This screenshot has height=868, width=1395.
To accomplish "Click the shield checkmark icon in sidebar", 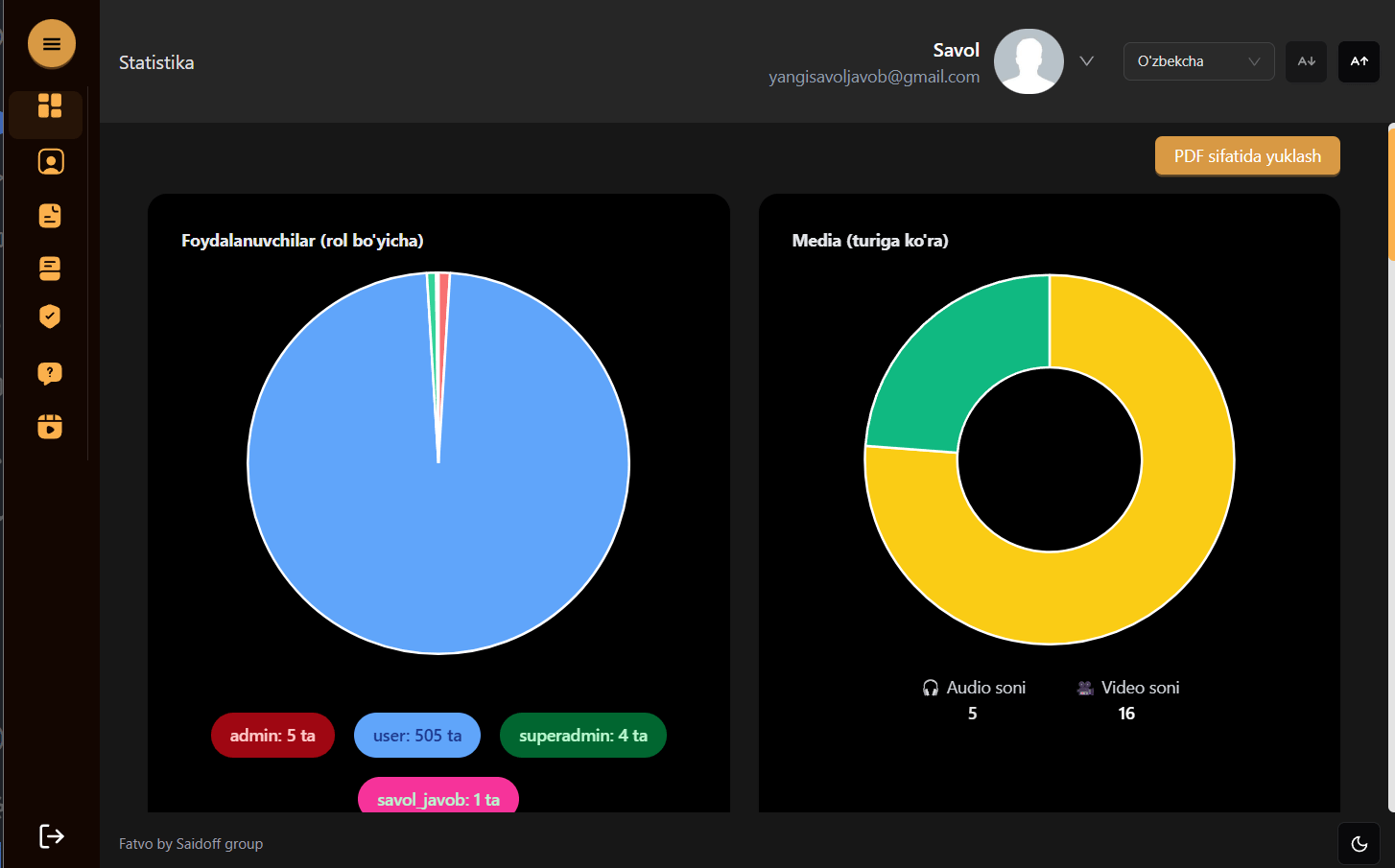I will coord(50,317).
